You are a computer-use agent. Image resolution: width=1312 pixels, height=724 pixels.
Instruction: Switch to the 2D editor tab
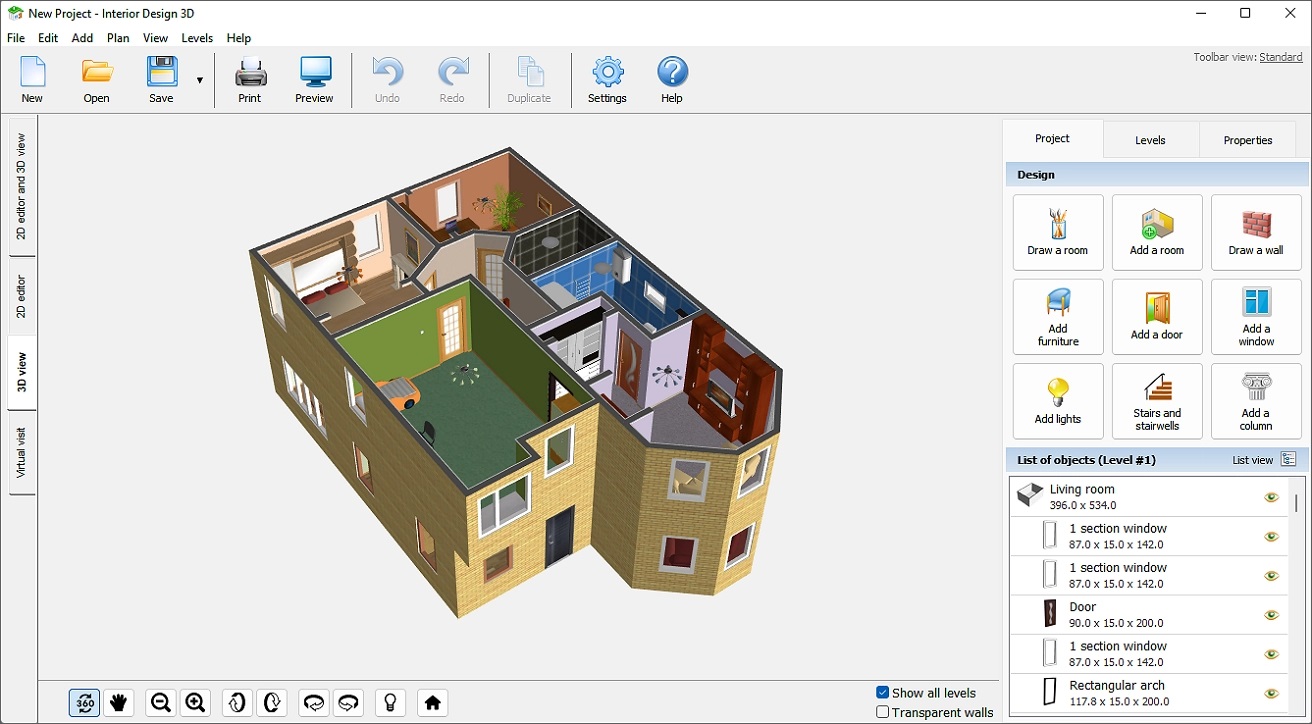coord(22,296)
